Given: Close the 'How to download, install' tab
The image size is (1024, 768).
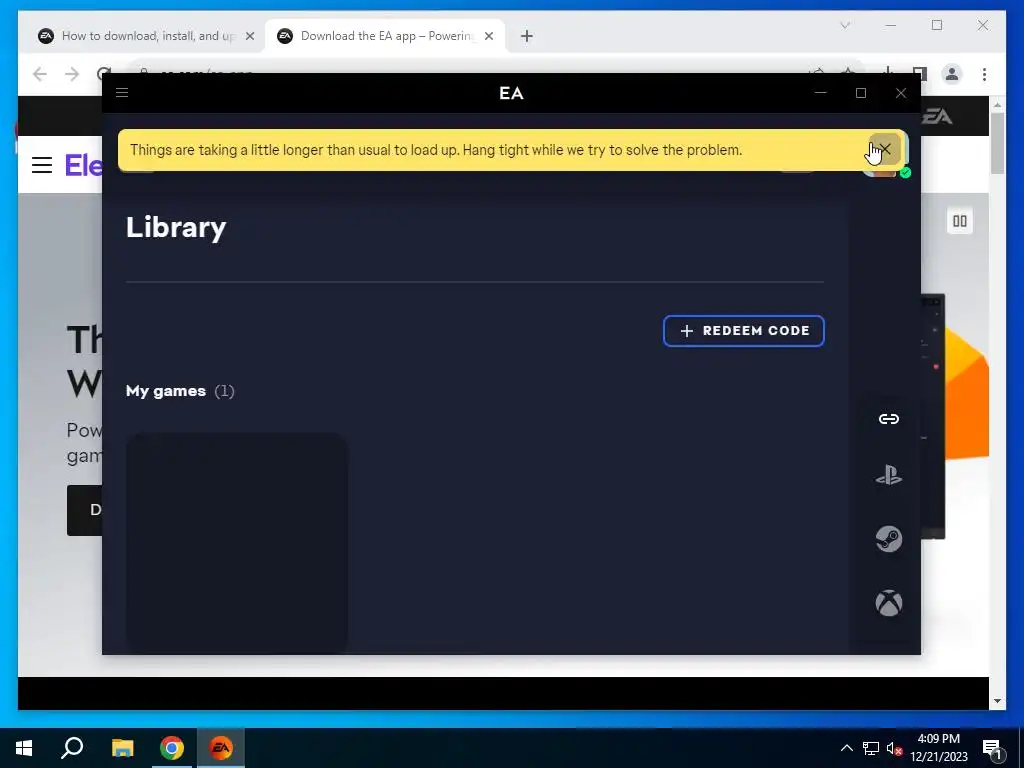Looking at the screenshot, I should pyautogui.click(x=249, y=36).
